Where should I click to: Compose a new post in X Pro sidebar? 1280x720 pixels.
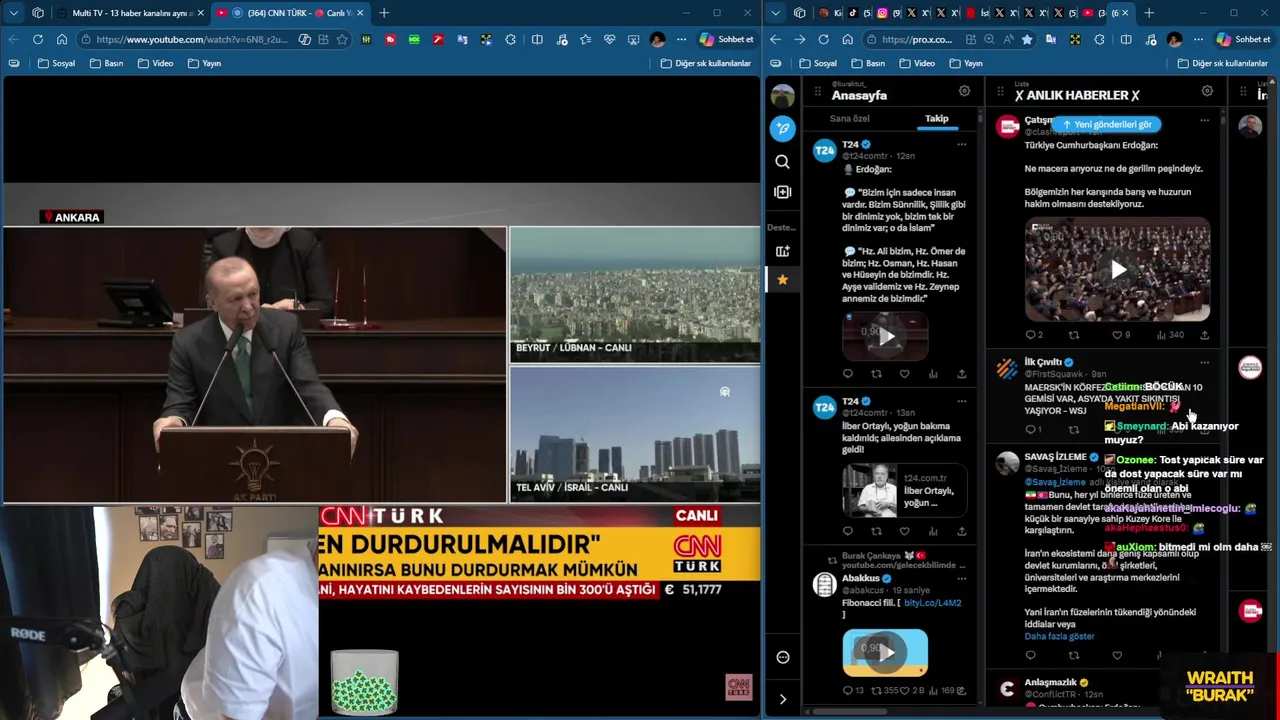click(x=783, y=128)
